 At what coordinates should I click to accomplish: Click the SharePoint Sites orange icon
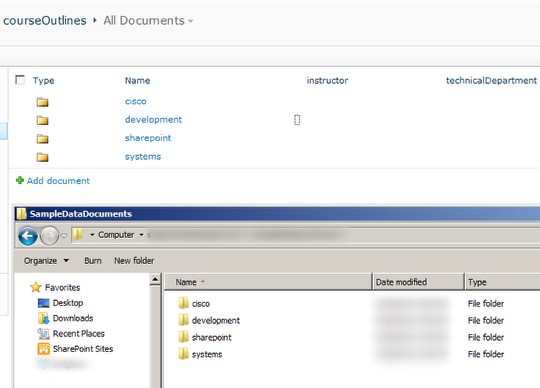coord(43,349)
